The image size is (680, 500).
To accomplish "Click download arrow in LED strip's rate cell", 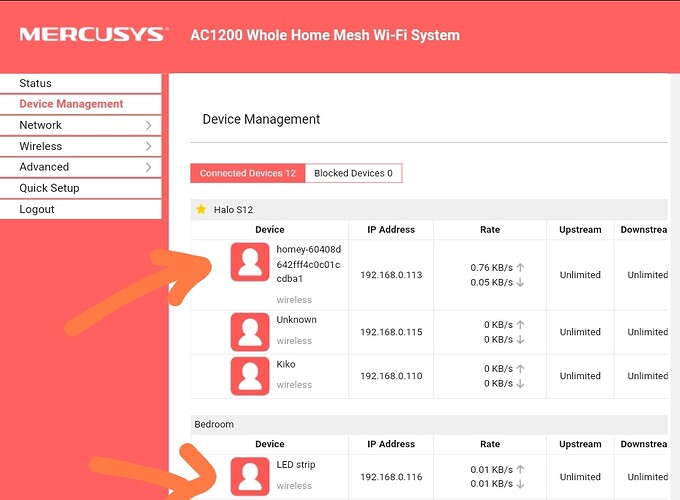I will tap(520, 484).
